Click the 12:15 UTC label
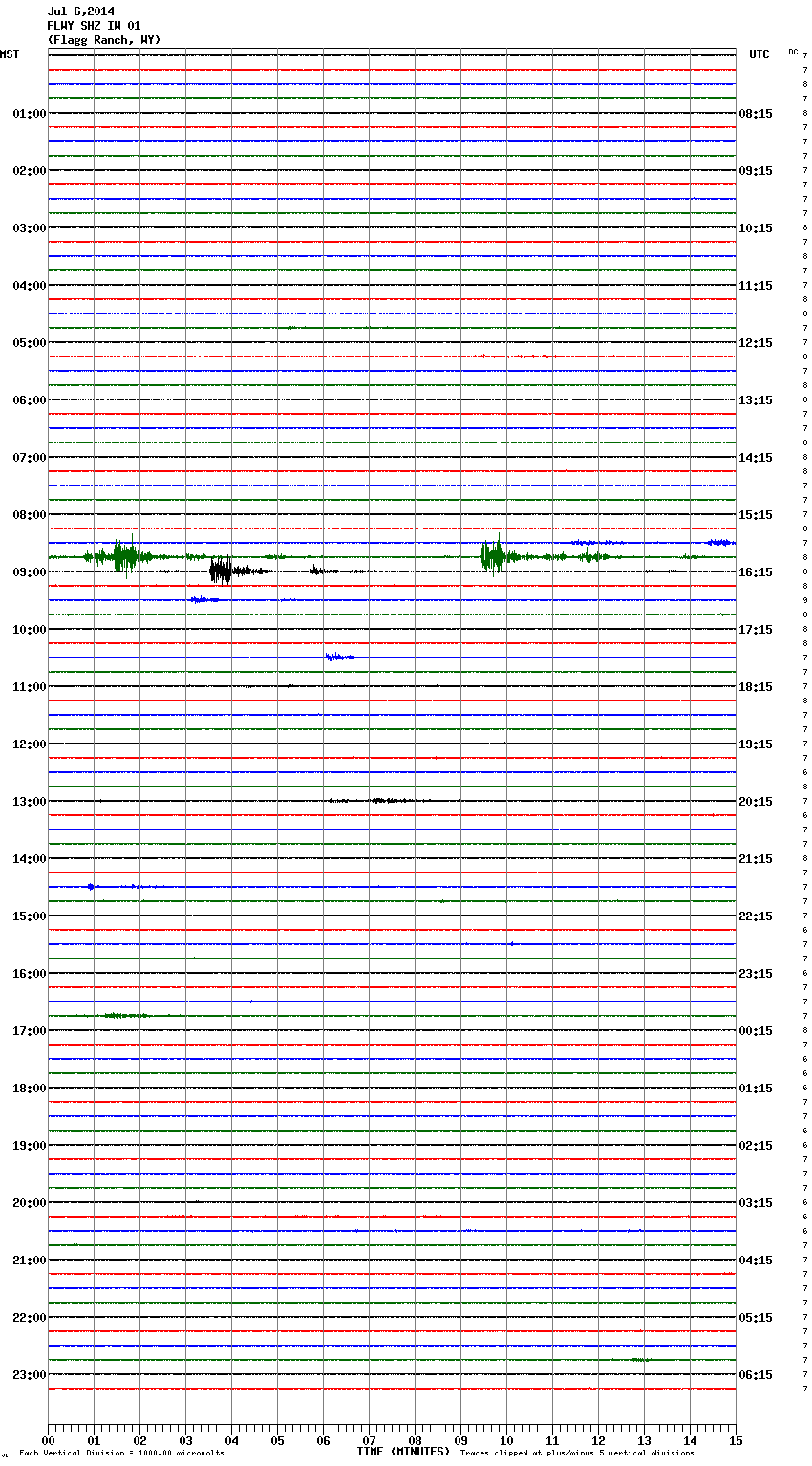The height and width of the screenshot is (1466, 812). pos(756,343)
